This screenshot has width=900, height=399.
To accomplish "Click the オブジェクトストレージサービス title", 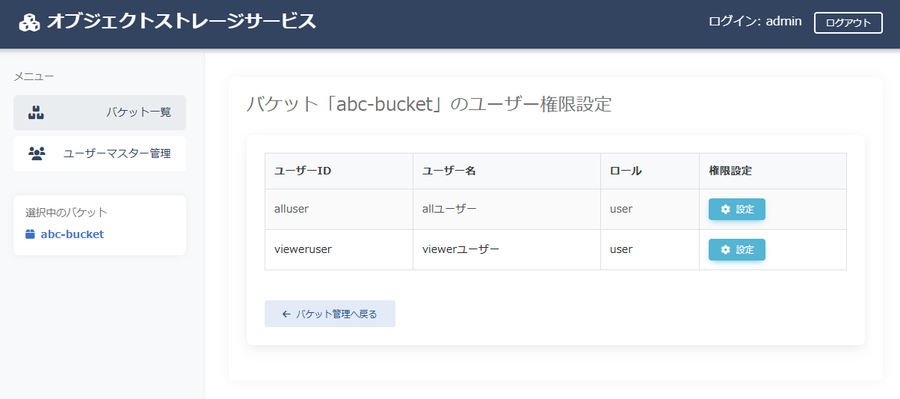I will (x=181, y=22).
